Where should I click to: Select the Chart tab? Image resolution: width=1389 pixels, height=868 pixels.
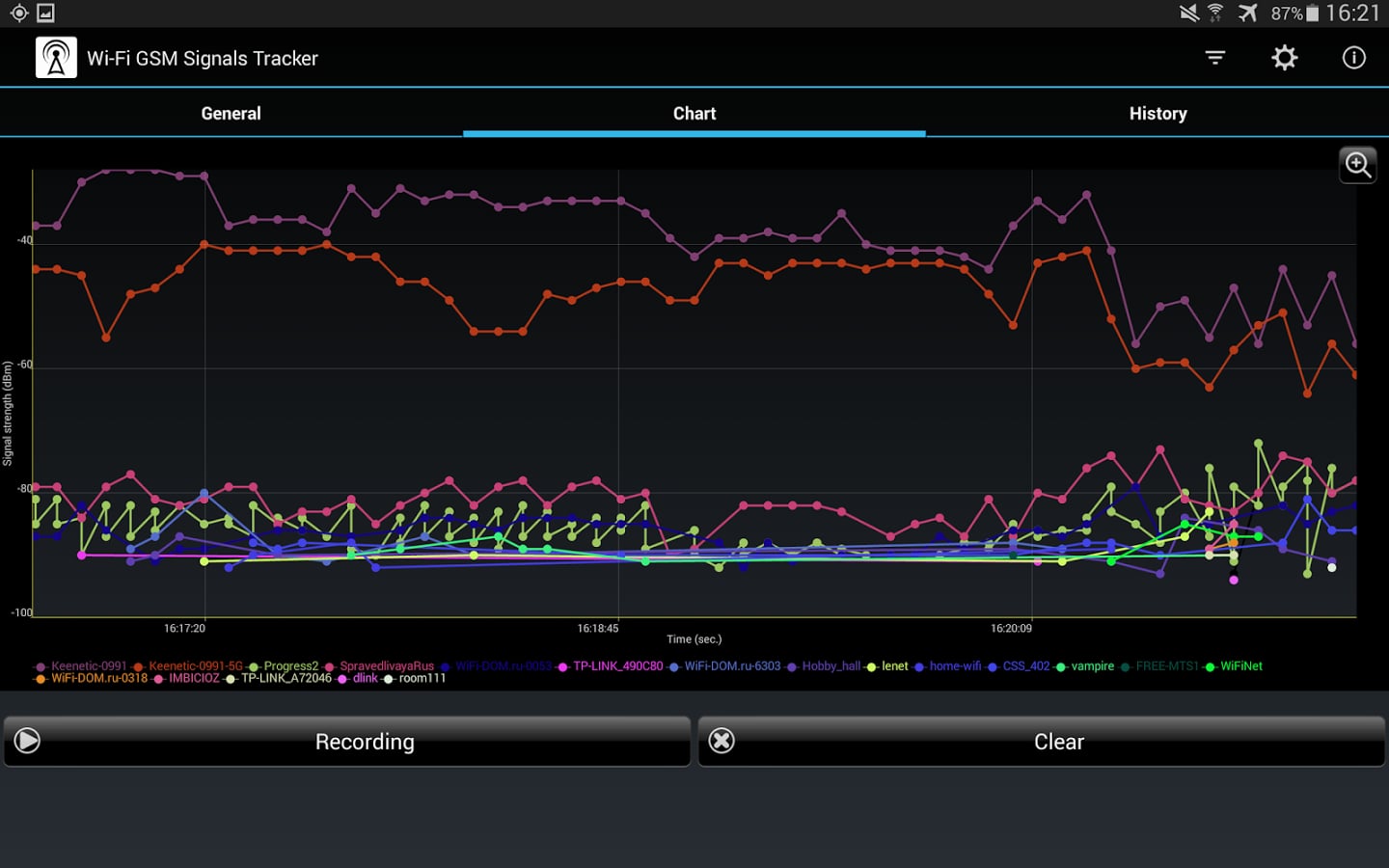coord(694,113)
